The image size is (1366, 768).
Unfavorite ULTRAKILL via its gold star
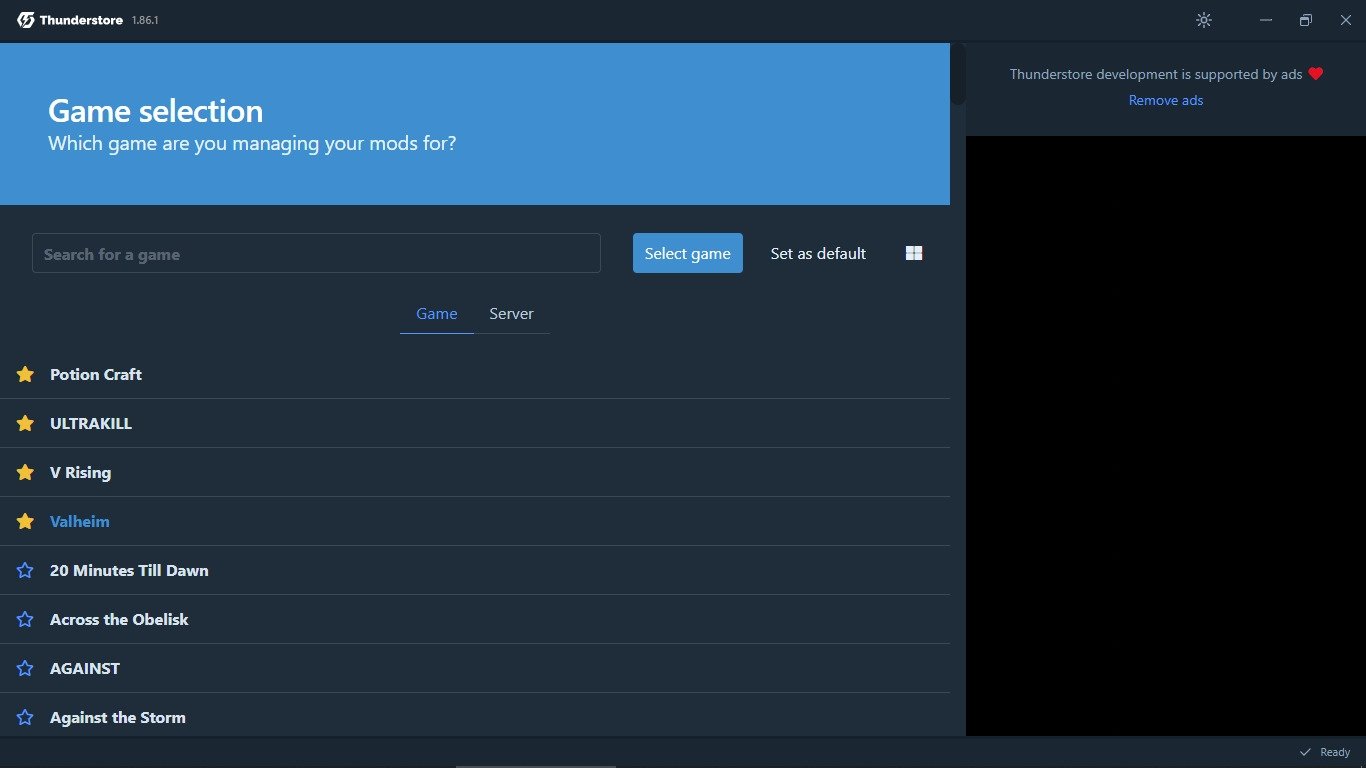click(25, 423)
